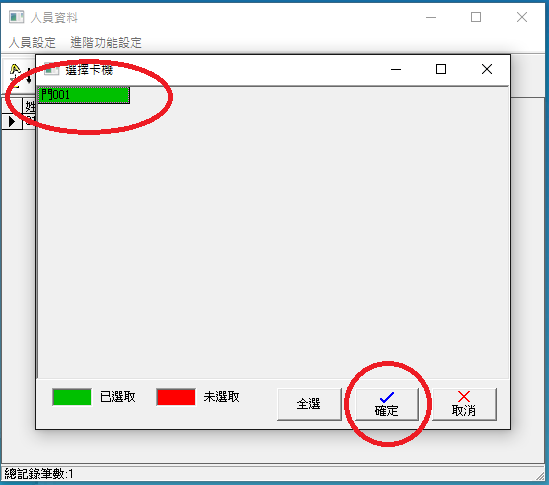Click the green 已選取 legend swatch
The height and width of the screenshot is (485, 549).
(x=72, y=397)
